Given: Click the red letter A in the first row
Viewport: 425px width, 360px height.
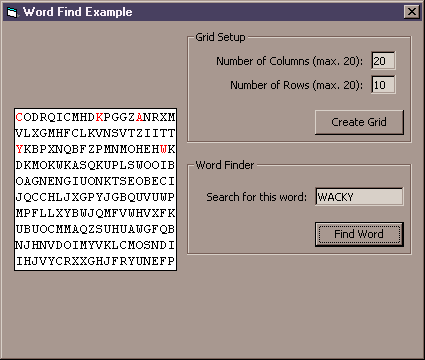Looking at the screenshot, I should click(139, 117).
